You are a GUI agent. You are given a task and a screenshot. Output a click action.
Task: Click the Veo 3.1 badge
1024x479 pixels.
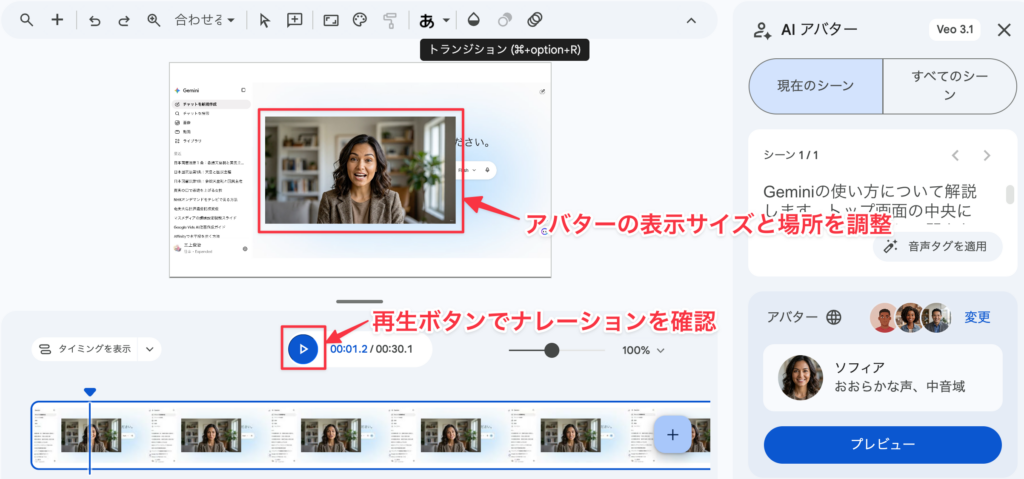click(954, 30)
